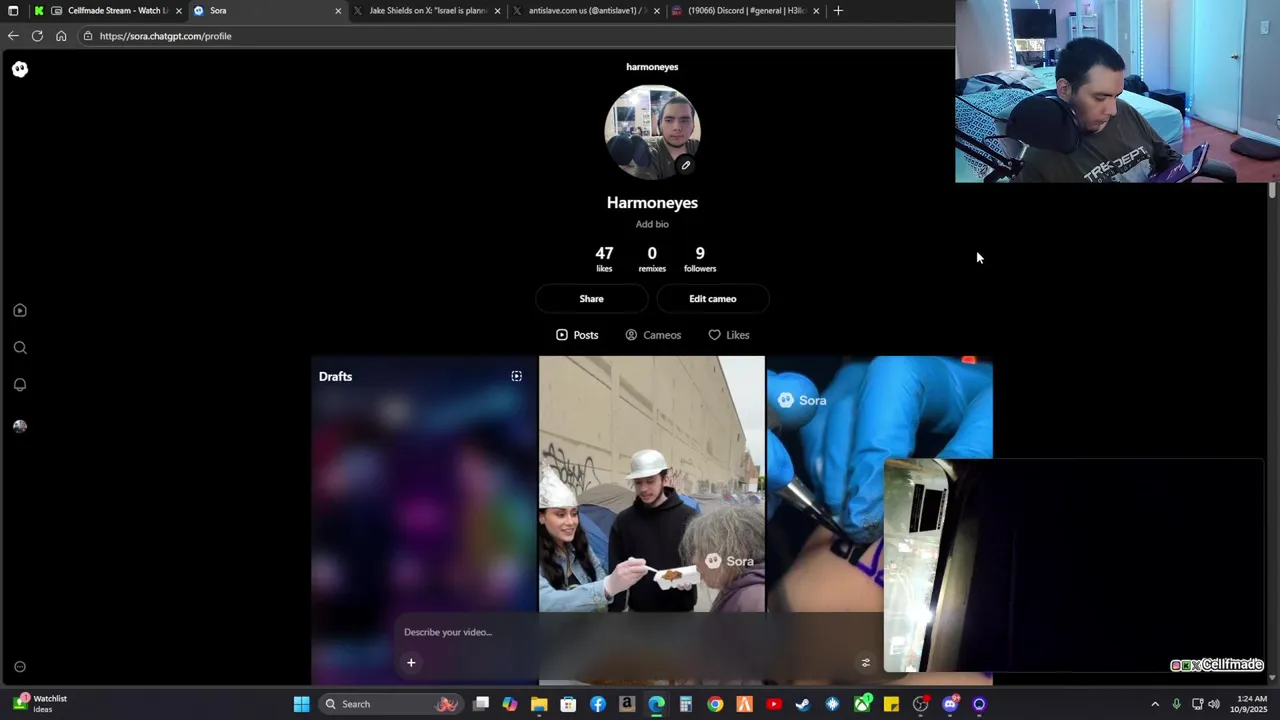Screen dimensions: 1280x720
Task: Open Sticky Notes from the taskbar
Action: (891, 704)
